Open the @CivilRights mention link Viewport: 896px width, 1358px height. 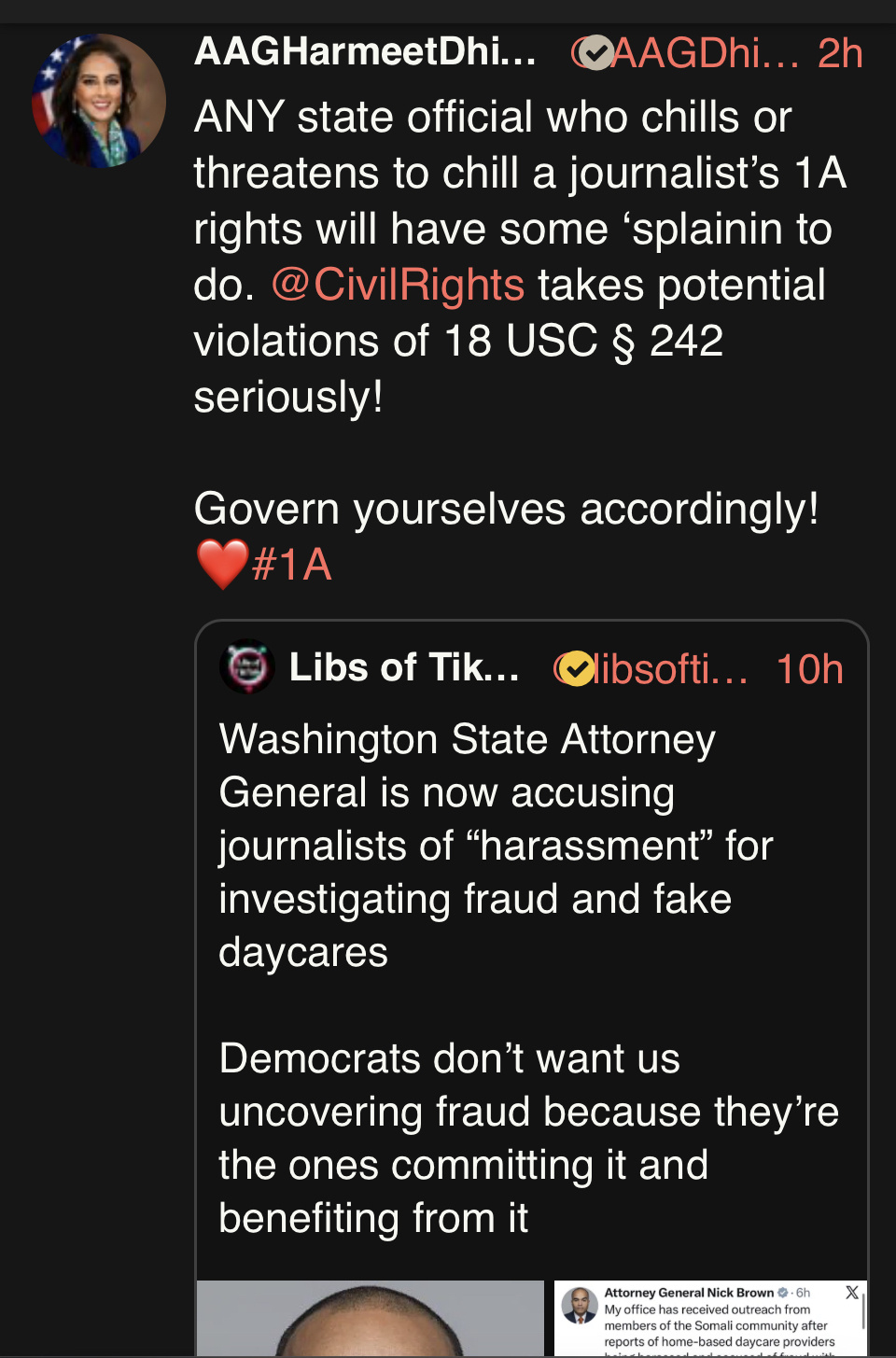(x=398, y=285)
